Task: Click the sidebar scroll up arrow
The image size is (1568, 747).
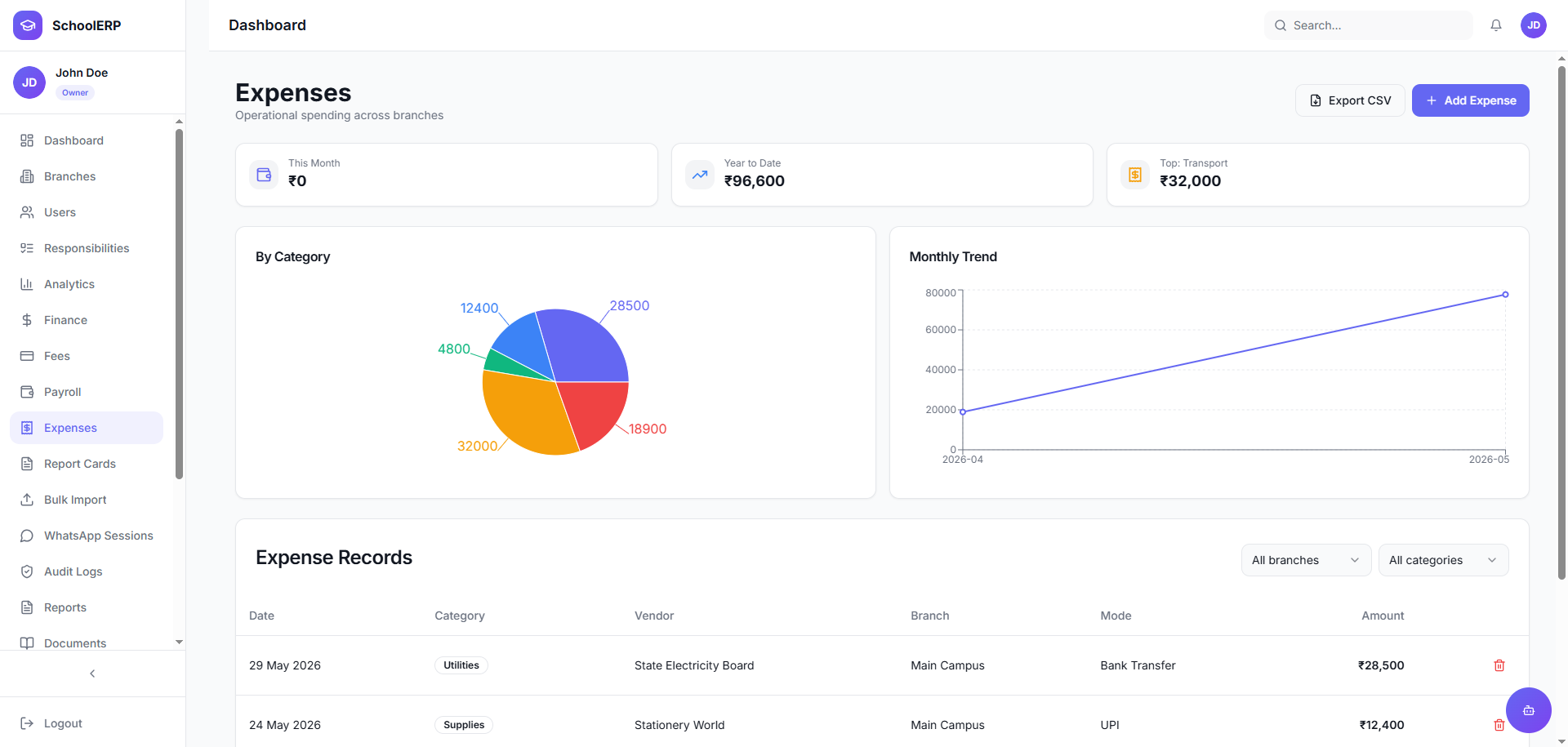Action: [179, 122]
